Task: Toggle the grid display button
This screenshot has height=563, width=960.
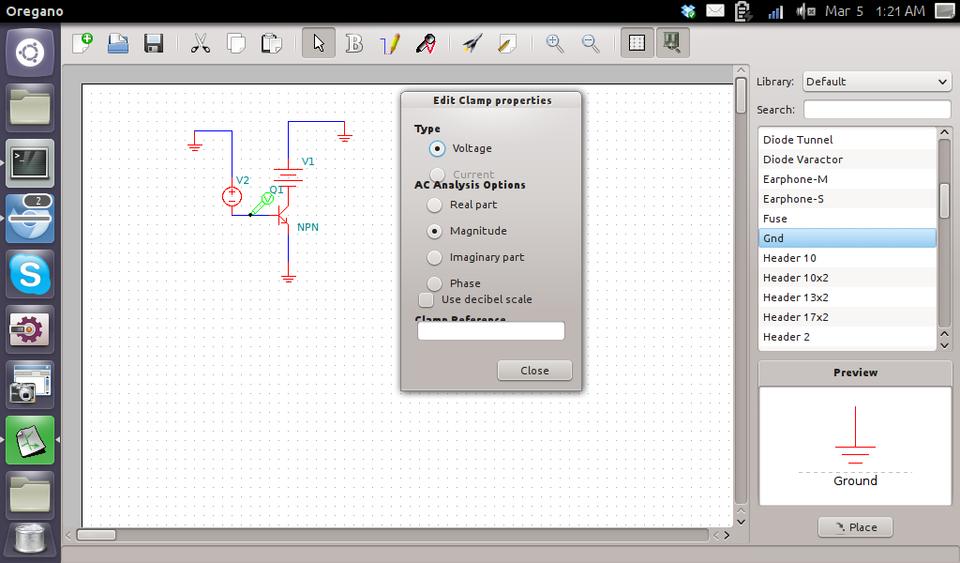Action: pyautogui.click(x=636, y=44)
